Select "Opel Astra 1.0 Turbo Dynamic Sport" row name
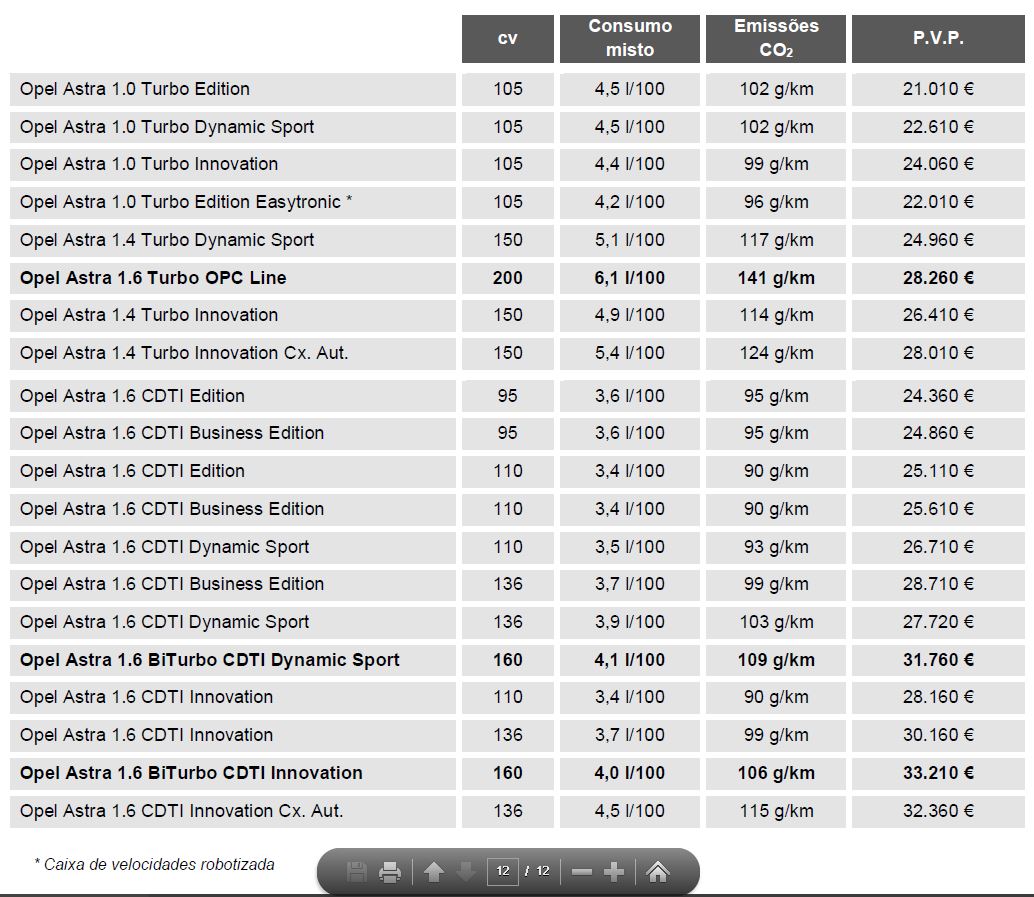The height and width of the screenshot is (897, 1034). point(167,127)
